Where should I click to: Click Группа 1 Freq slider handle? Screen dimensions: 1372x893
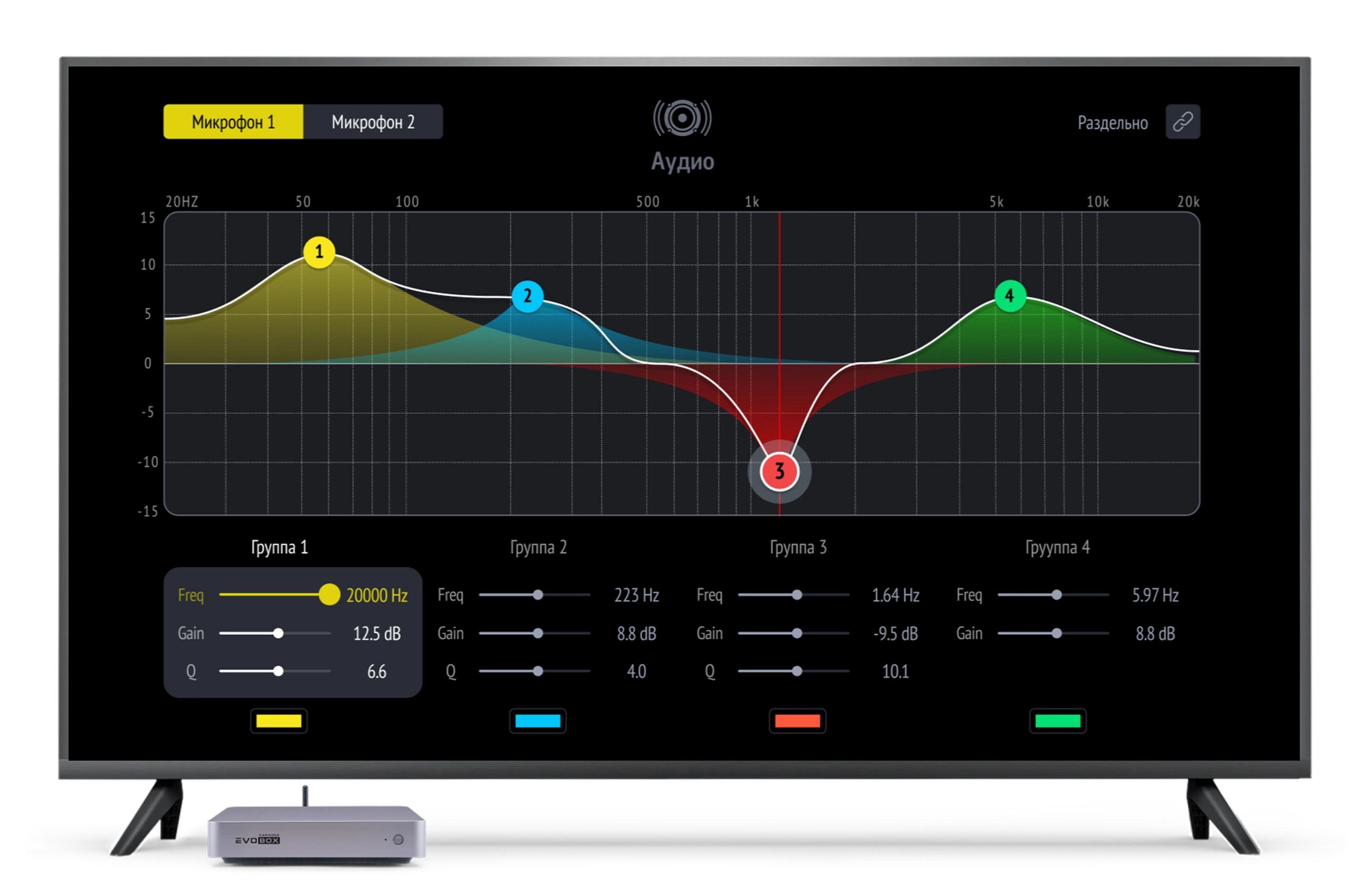(x=329, y=595)
